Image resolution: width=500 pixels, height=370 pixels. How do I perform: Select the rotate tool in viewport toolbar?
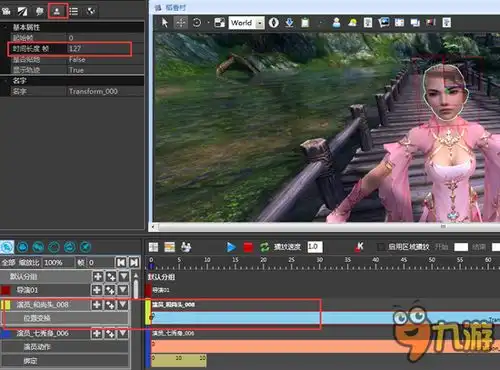coord(197,23)
